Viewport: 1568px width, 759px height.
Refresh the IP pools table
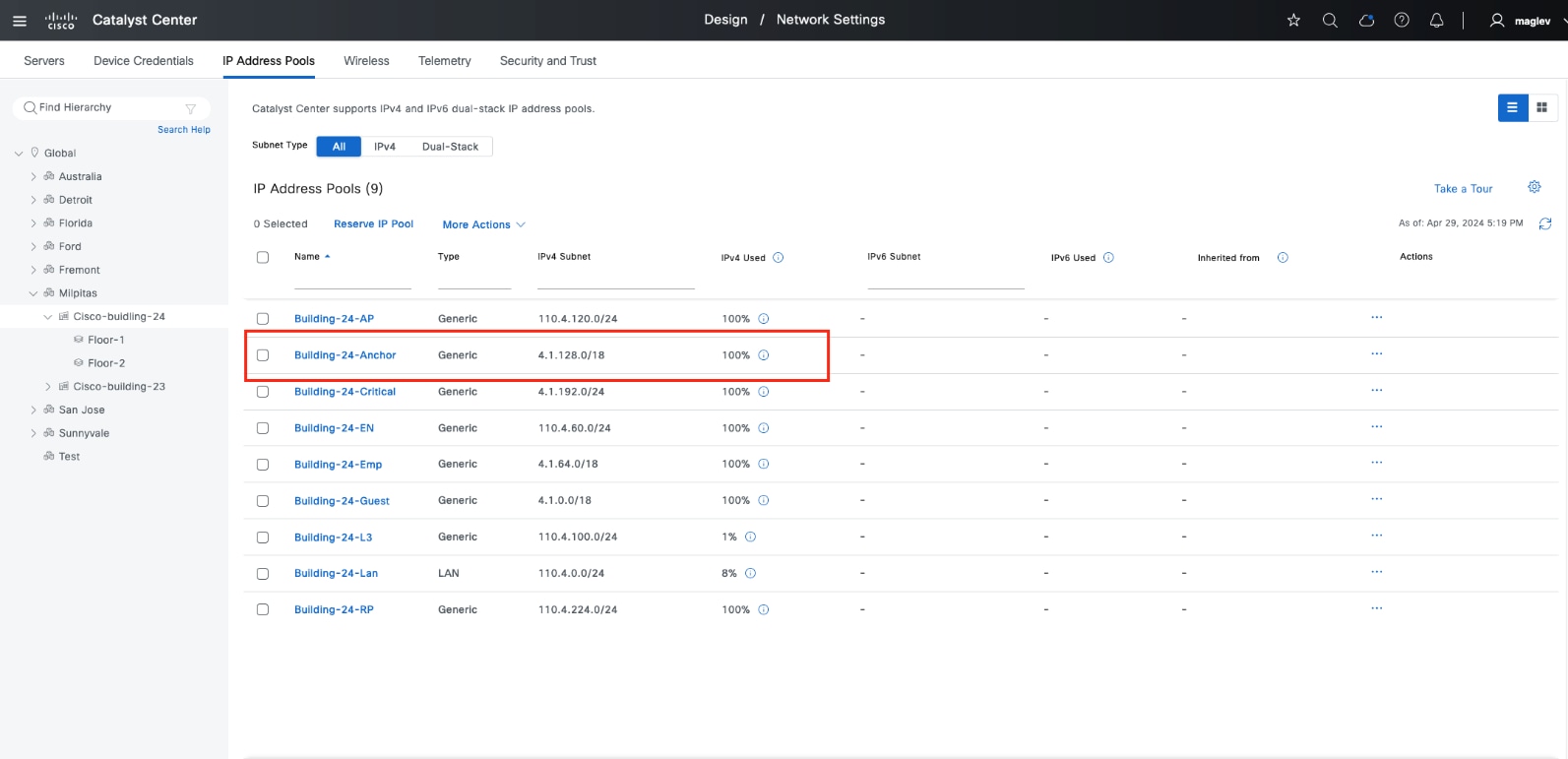[x=1544, y=224]
